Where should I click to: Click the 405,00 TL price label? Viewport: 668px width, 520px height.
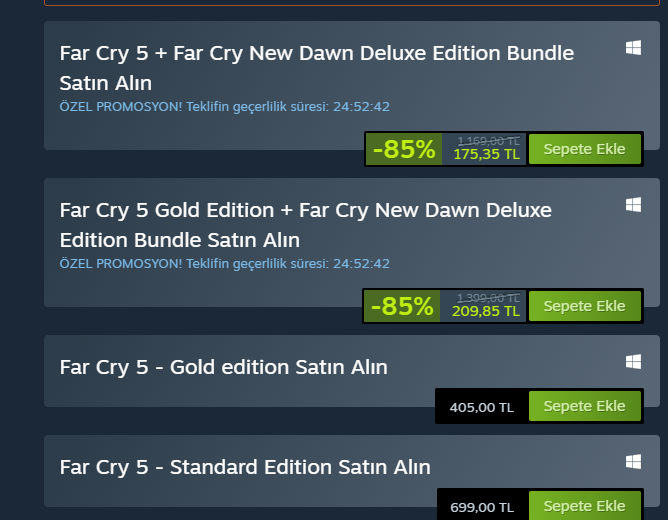481,407
